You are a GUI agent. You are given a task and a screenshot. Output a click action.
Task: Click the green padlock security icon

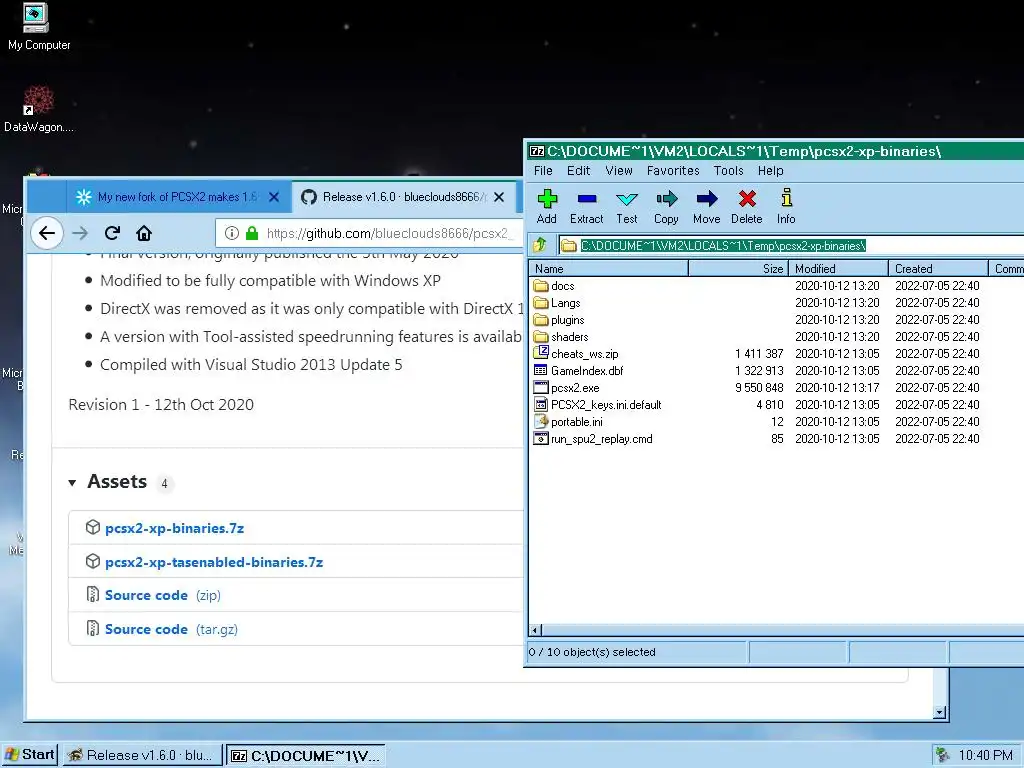coord(252,233)
